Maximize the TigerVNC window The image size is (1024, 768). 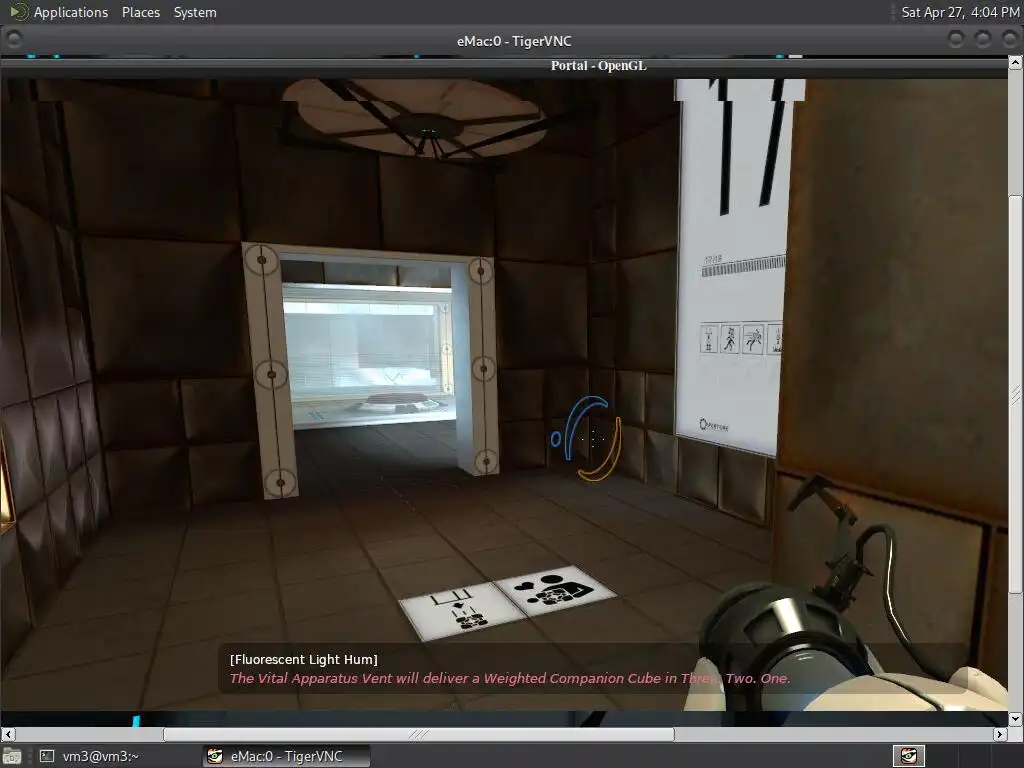pos(983,40)
